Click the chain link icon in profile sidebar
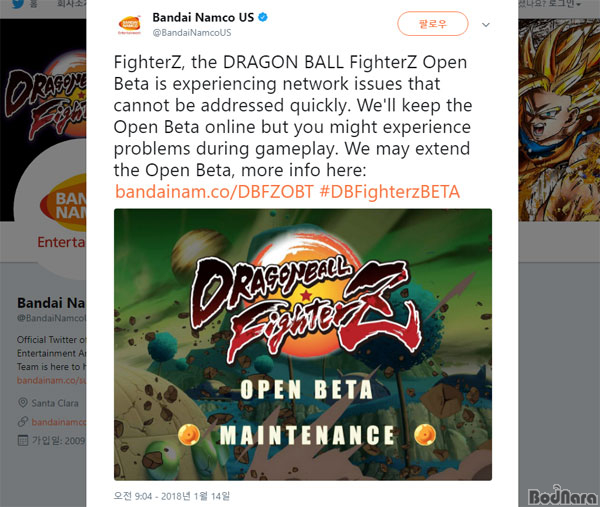The width and height of the screenshot is (600, 507). [x=23, y=422]
